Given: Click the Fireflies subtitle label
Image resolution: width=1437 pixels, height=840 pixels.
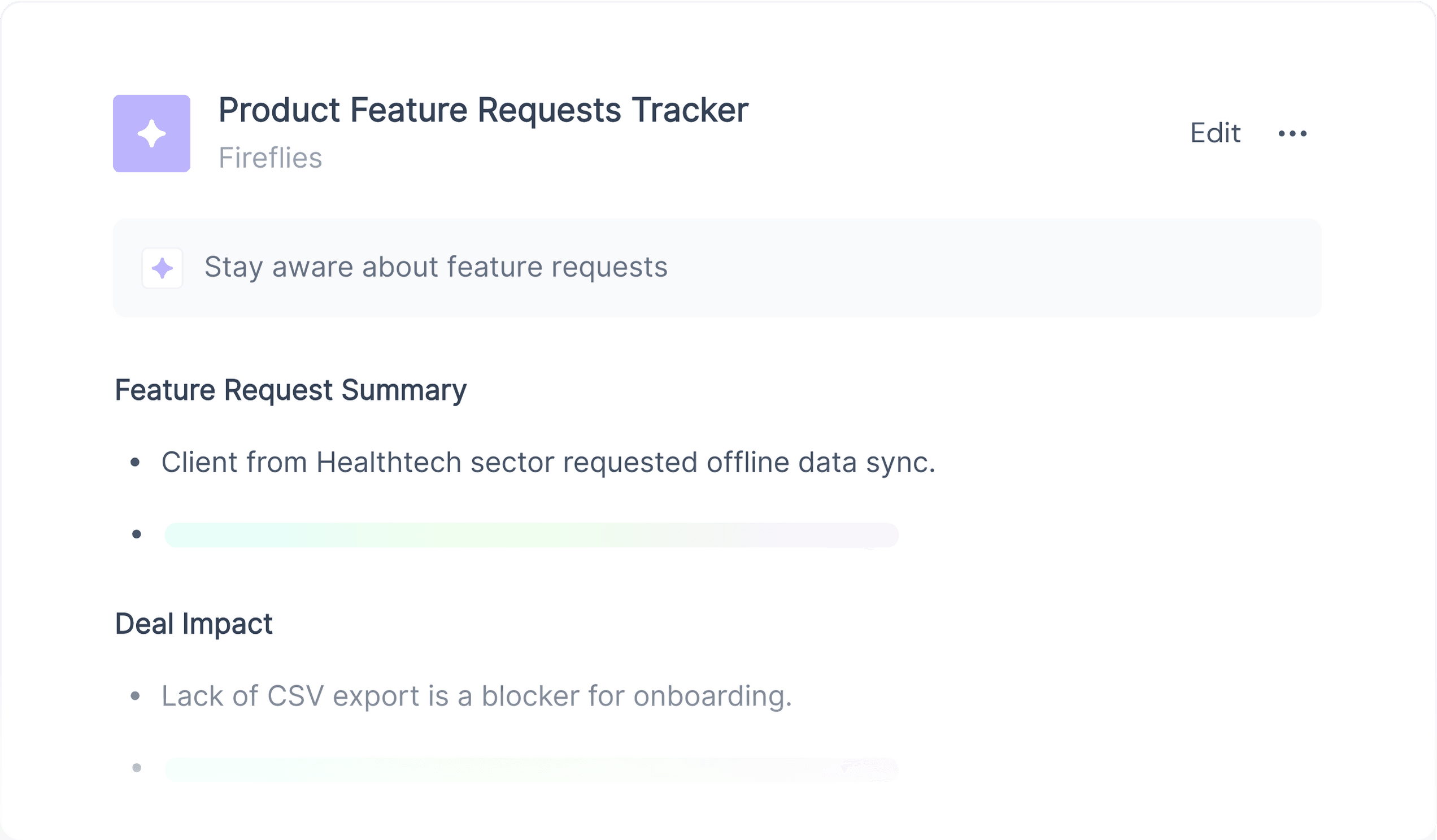Looking at the screenshot, I should click(271, 158).
